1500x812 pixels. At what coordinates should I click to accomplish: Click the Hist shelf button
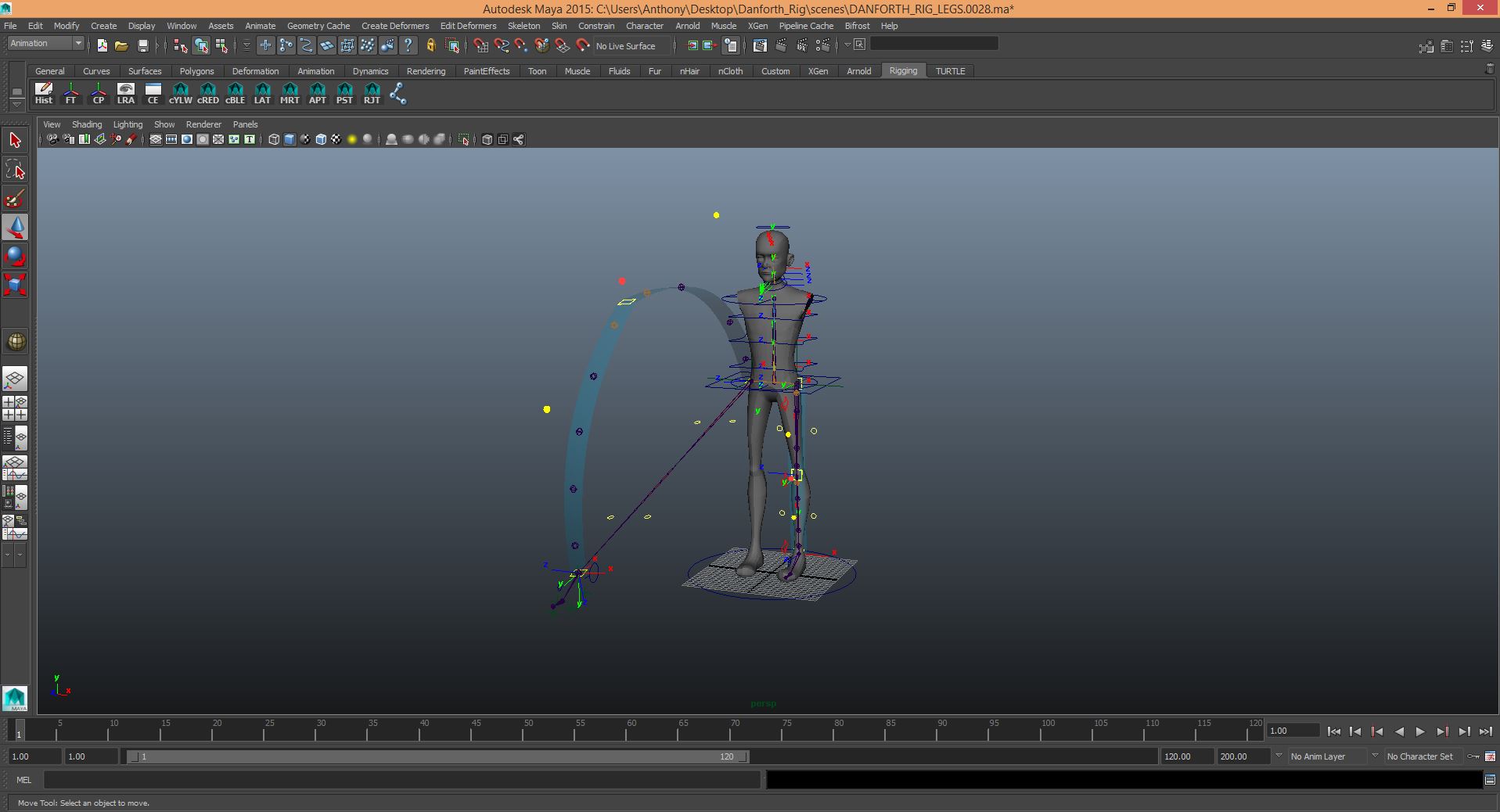click(44, 94)
